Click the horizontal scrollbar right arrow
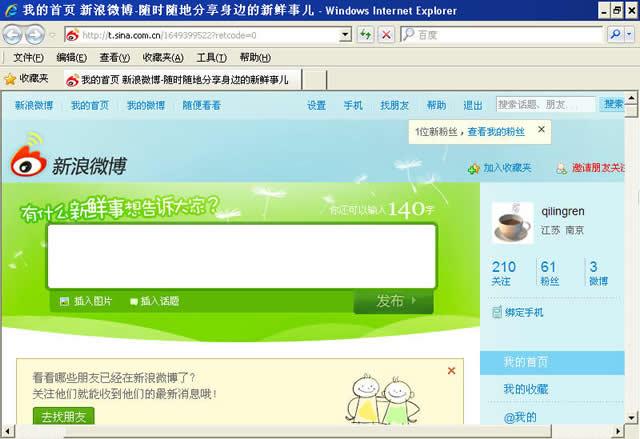Viewport: 640px width, 439px height. click(x=618, y=431)
